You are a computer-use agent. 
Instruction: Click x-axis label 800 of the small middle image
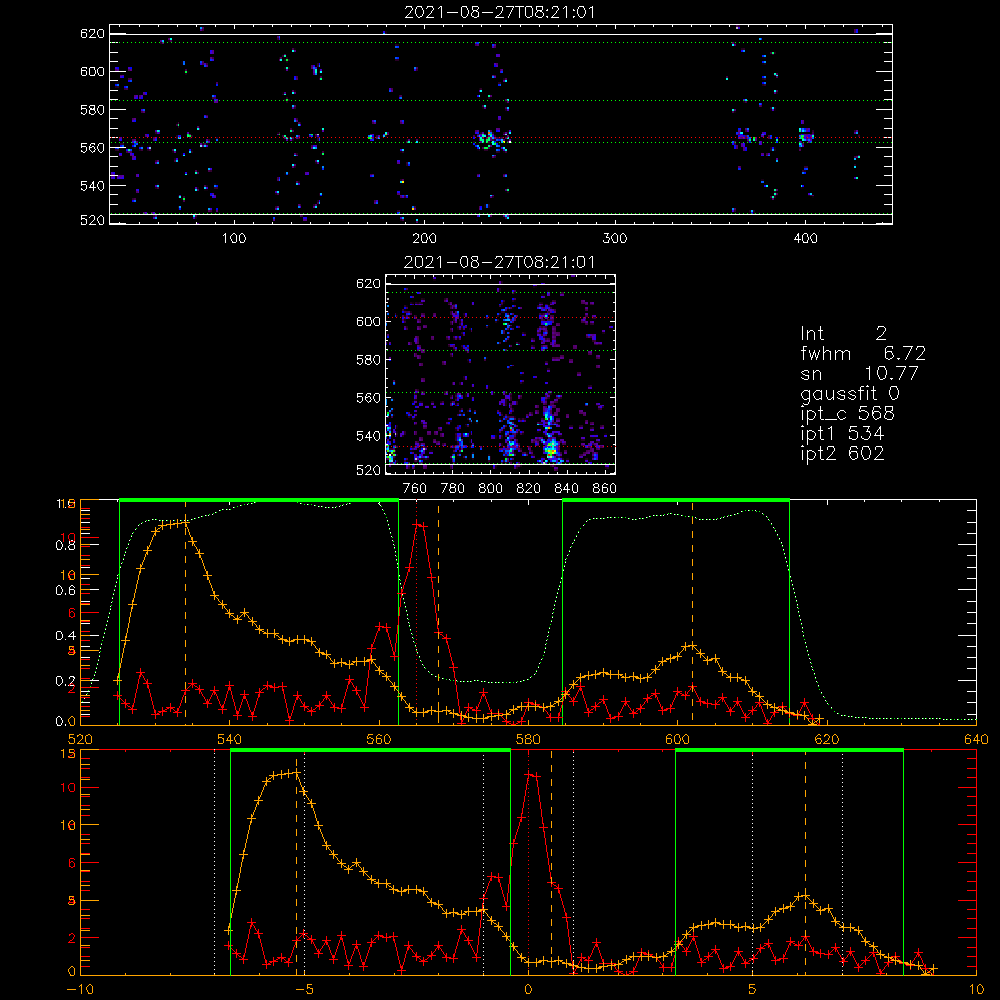490,489
